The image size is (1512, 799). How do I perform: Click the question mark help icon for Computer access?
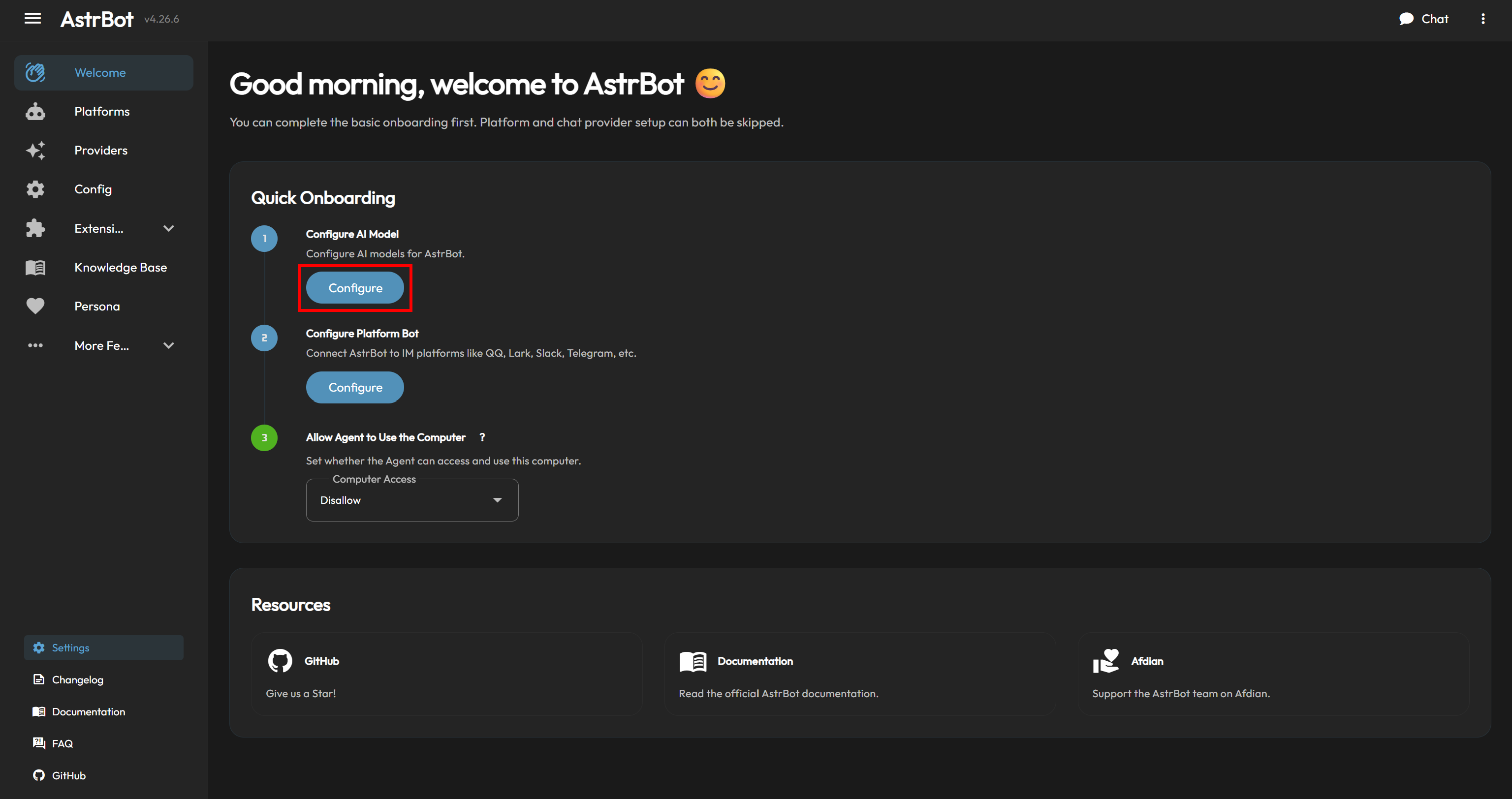click(x=482, y=438)
